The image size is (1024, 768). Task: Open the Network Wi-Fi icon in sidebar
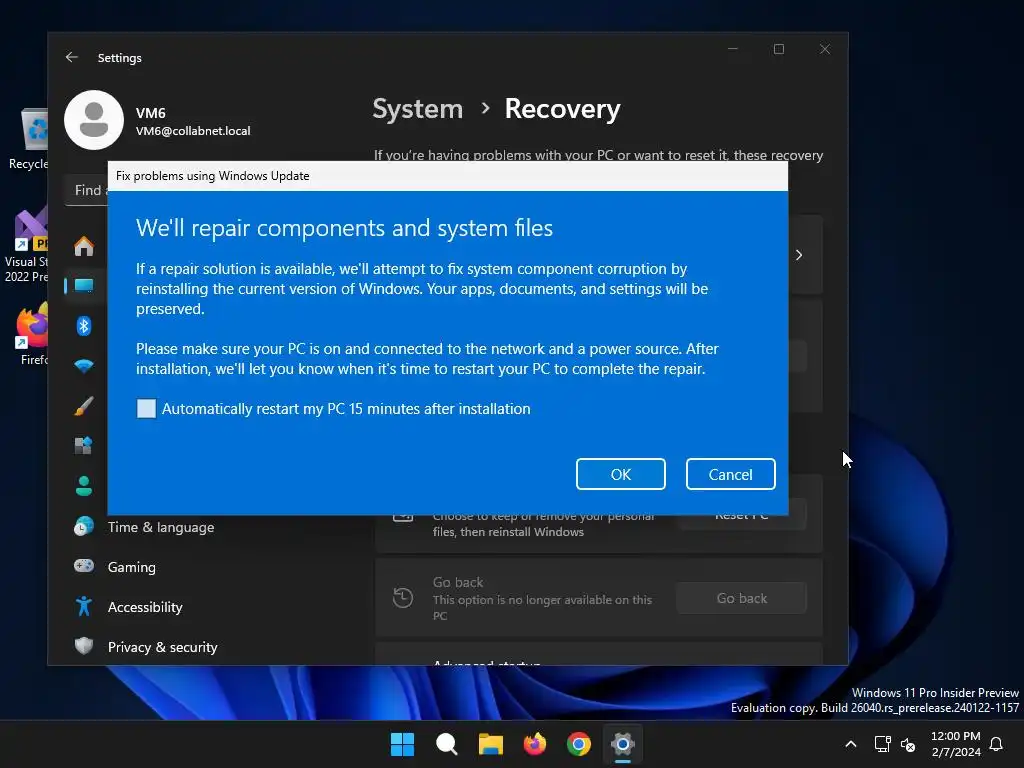pos(84,366)
